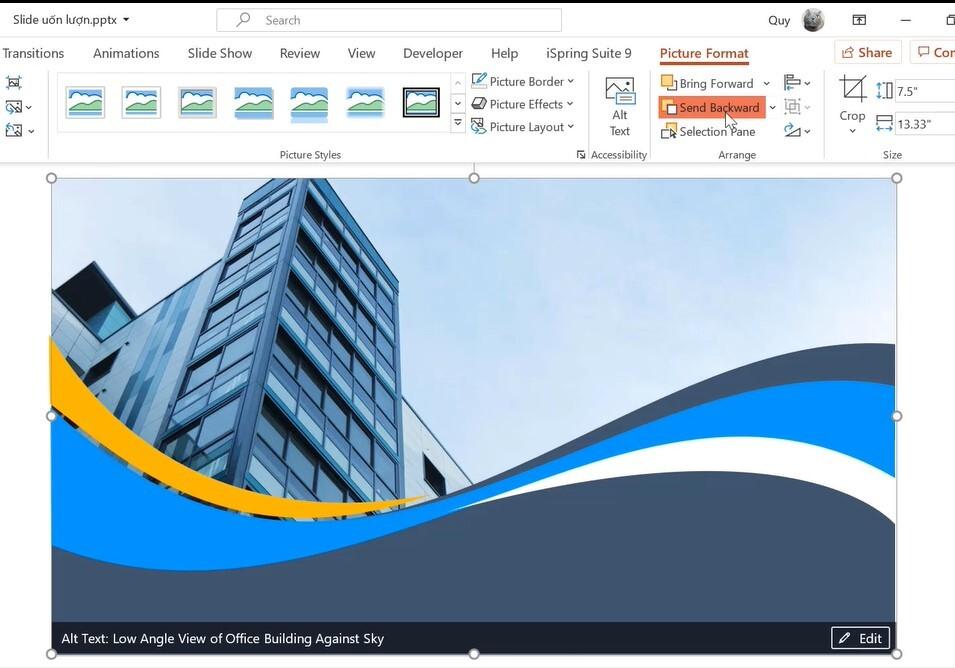This screenshot has height=668, width=955.
Task: Expand the Send Backward dropdown arrow
Action: pyautogui.click(x=772, y=108)
